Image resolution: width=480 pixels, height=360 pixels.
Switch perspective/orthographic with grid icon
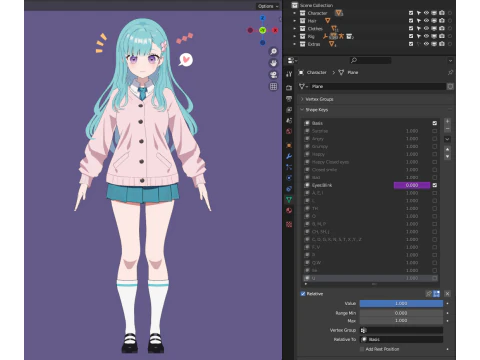click(x=273, y=87)
